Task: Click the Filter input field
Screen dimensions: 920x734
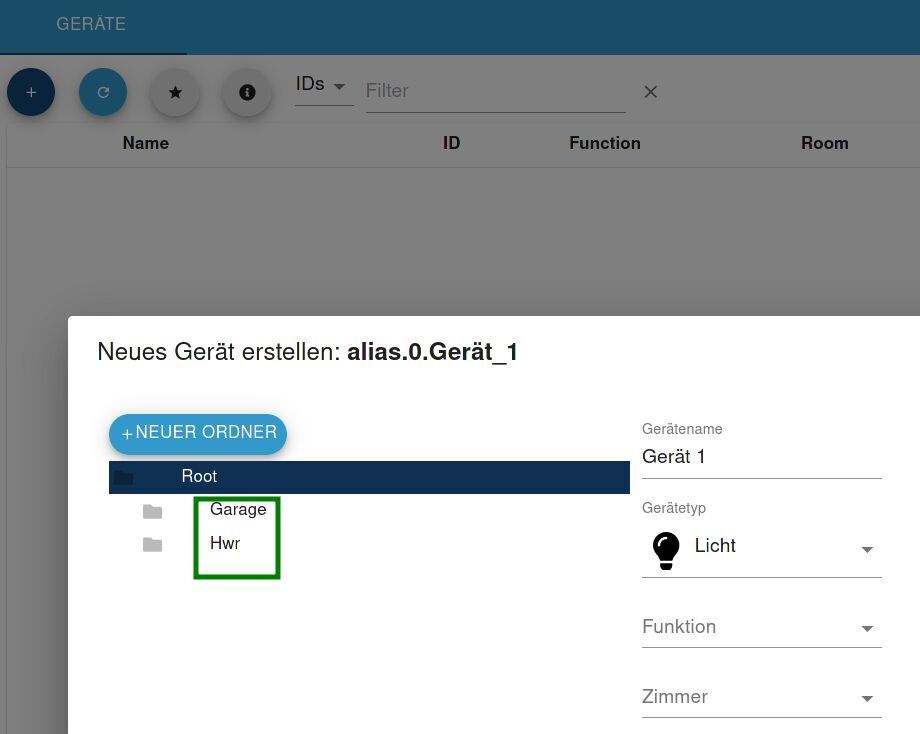Action: point(494,91)
